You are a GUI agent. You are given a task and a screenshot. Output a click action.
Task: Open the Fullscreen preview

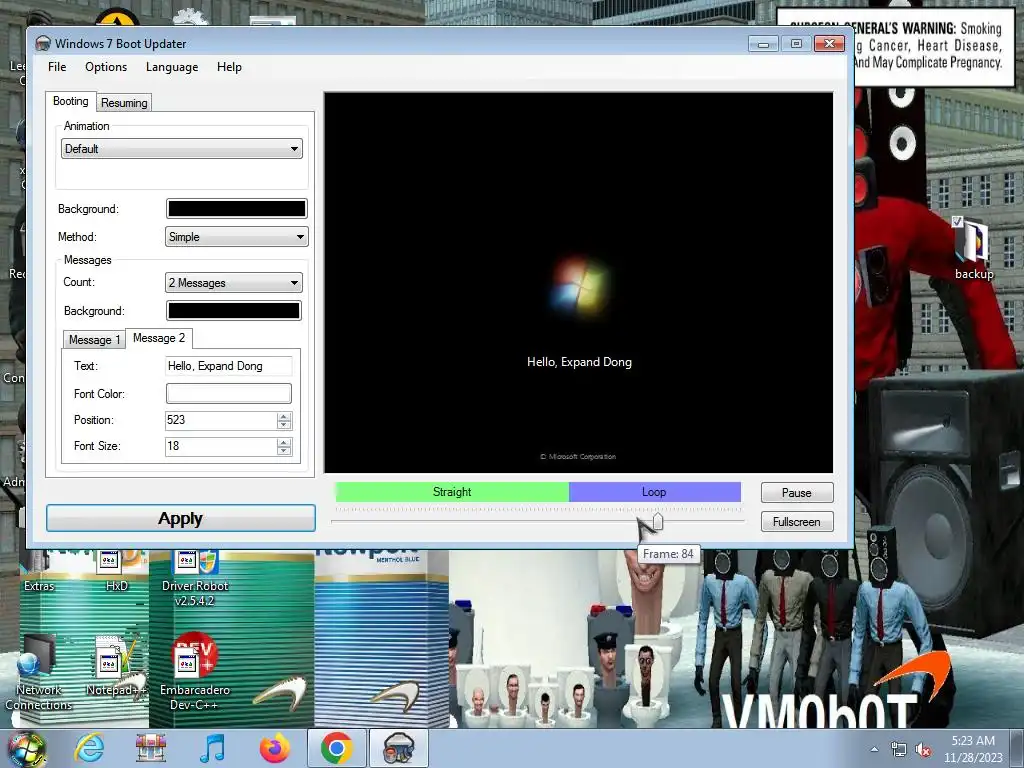pos(797,522)
